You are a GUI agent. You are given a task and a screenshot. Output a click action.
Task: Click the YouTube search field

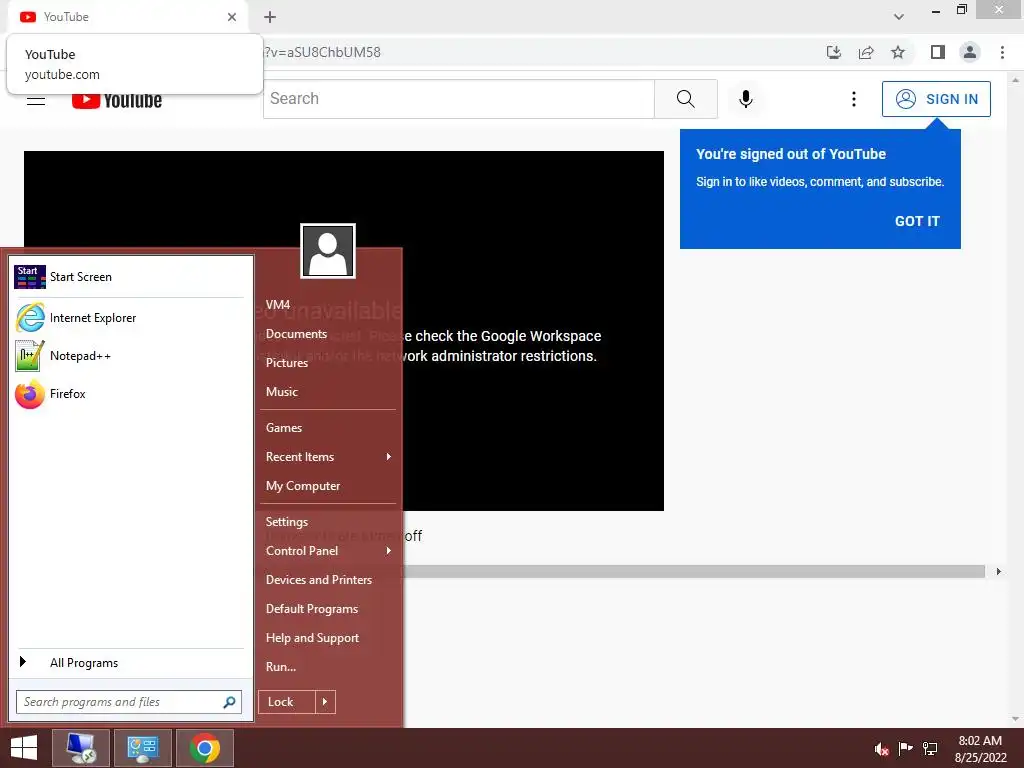point(458,99)
